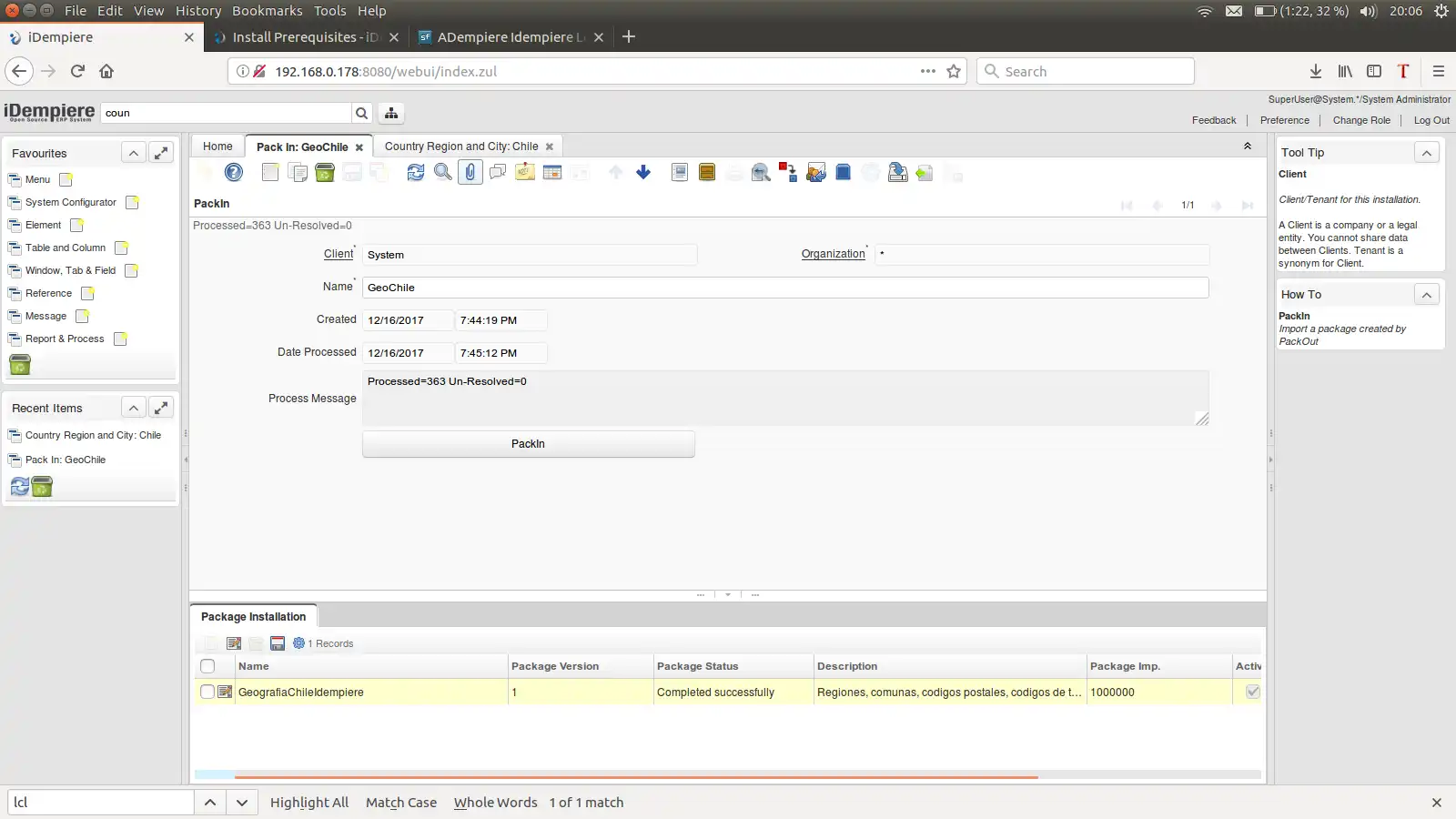Image resolution: width=1456 pixels, height=819 pixels.
Task: Collapse the Package Installation detail pane
Action: pyautogui.click(x=728, y=594)
